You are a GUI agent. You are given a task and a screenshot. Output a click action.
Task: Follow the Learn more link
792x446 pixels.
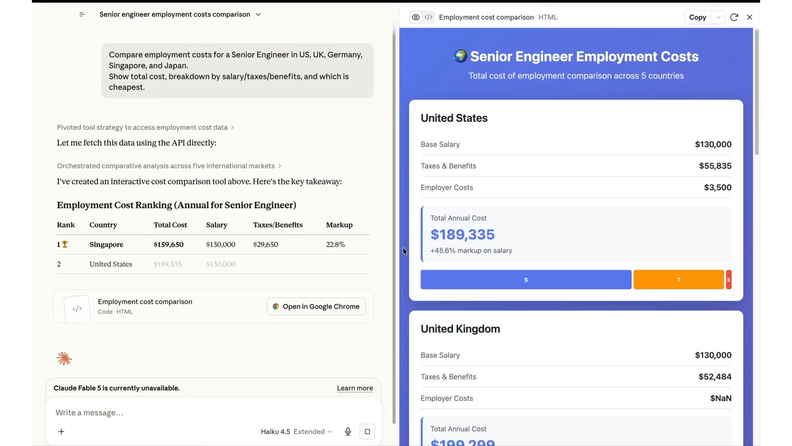355,388
